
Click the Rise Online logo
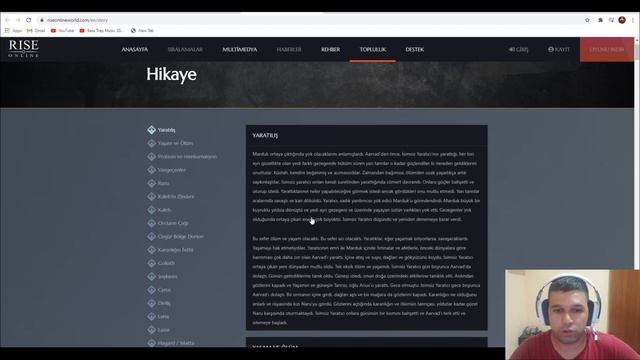24,48
